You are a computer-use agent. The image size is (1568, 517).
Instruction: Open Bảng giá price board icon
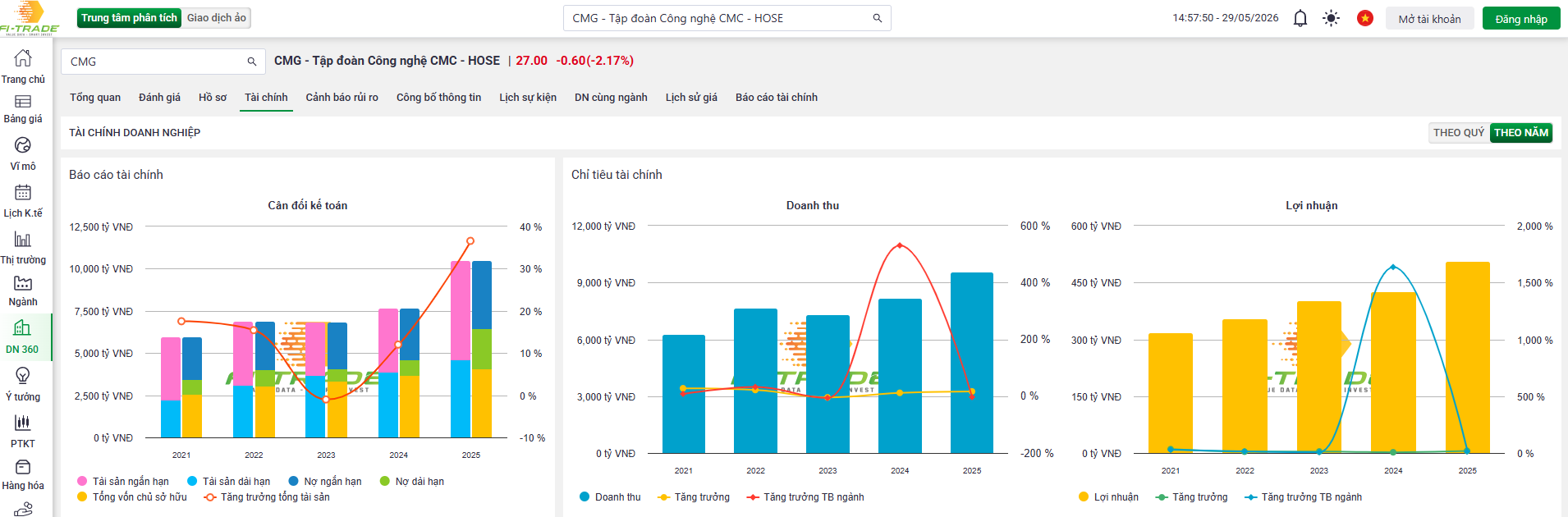(x=23, y=102)
